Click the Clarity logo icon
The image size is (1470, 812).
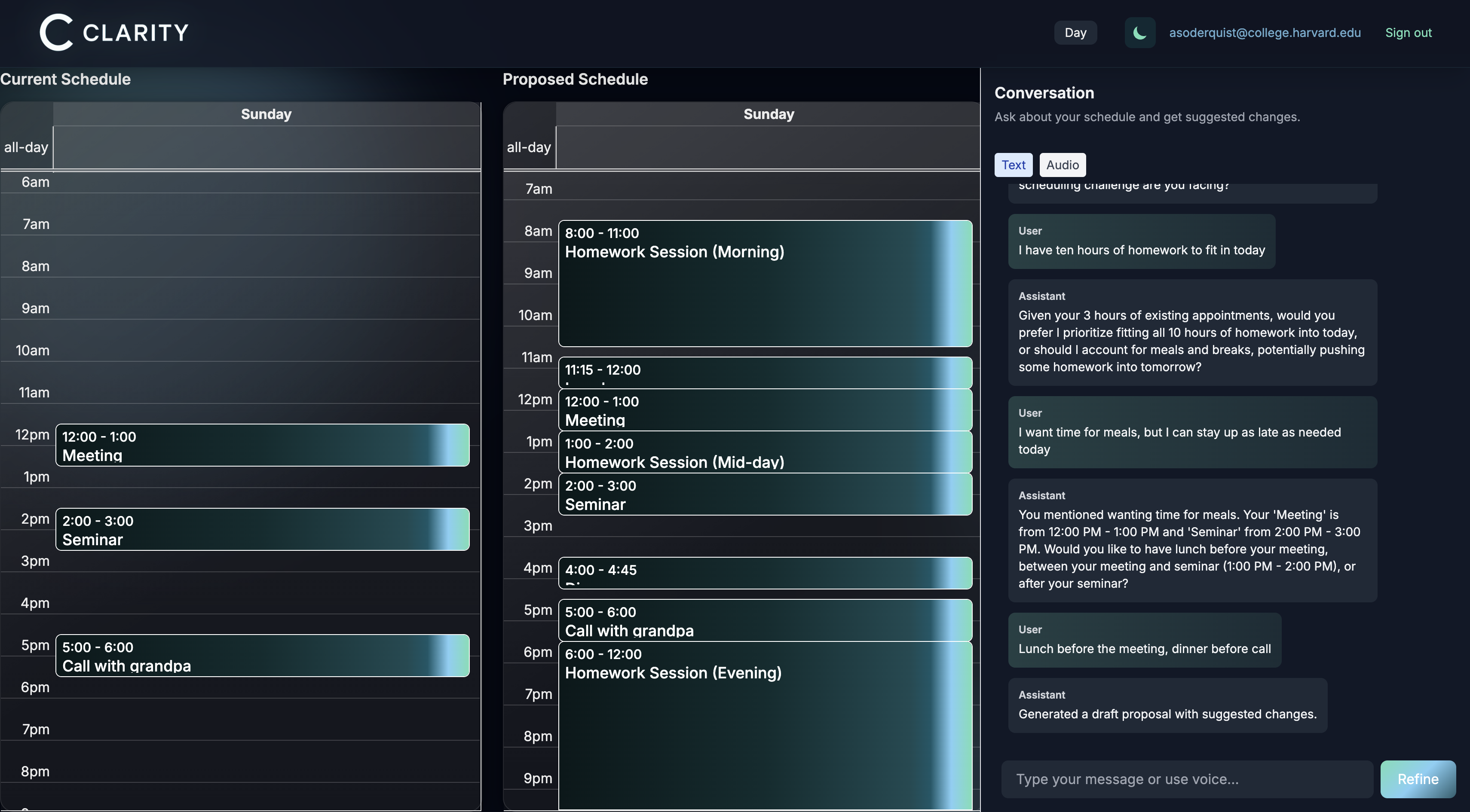56,33
